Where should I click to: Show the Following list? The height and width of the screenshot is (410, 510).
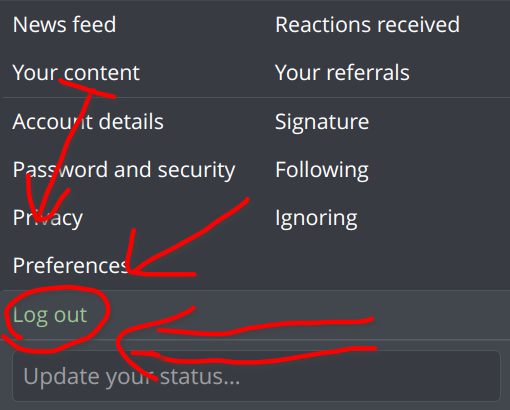tap(322, 170)
